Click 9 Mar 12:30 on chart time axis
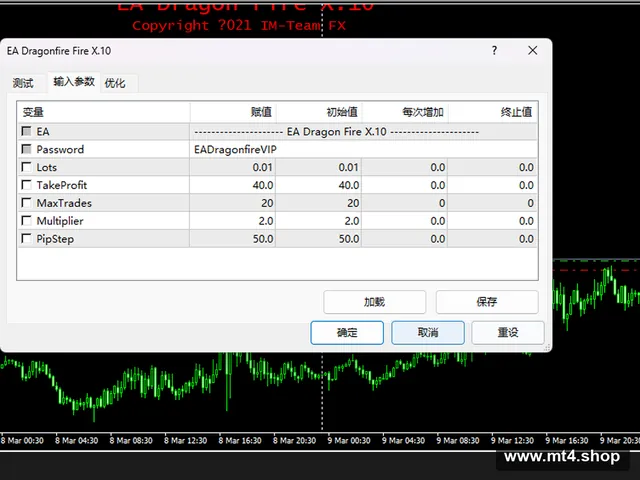 (512, 441)
